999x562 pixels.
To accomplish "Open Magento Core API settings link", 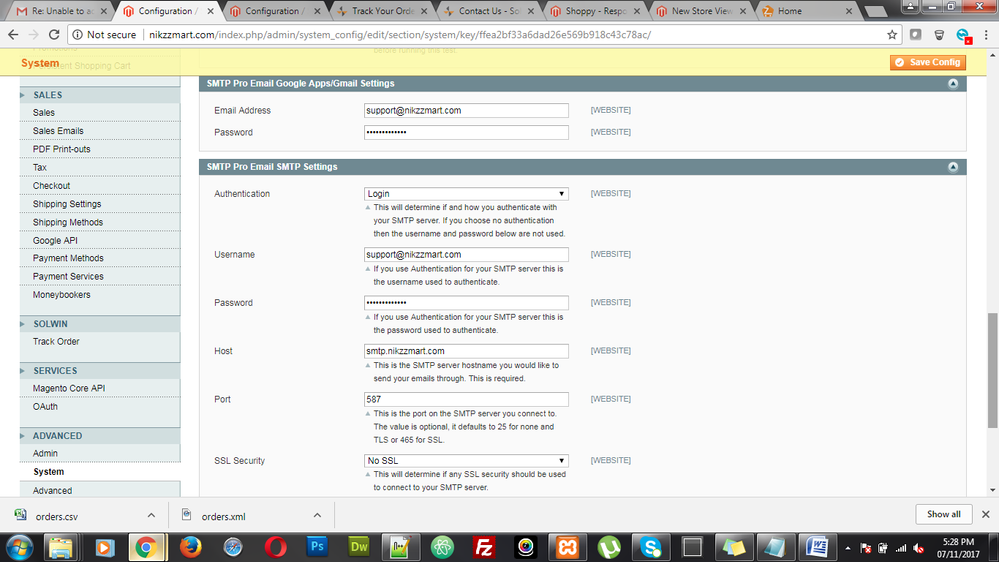I will coord(69,388).
